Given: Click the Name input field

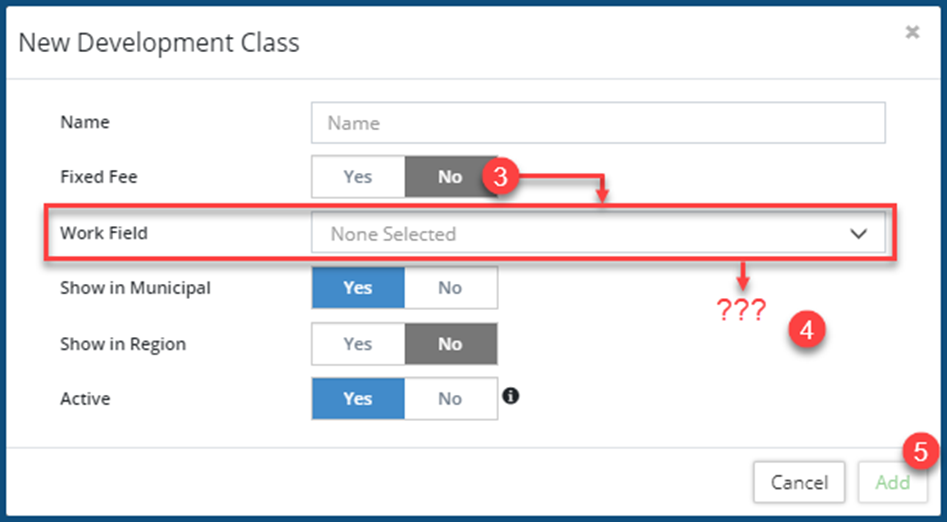Looking at the screenshot, I should tap(597, 124).
